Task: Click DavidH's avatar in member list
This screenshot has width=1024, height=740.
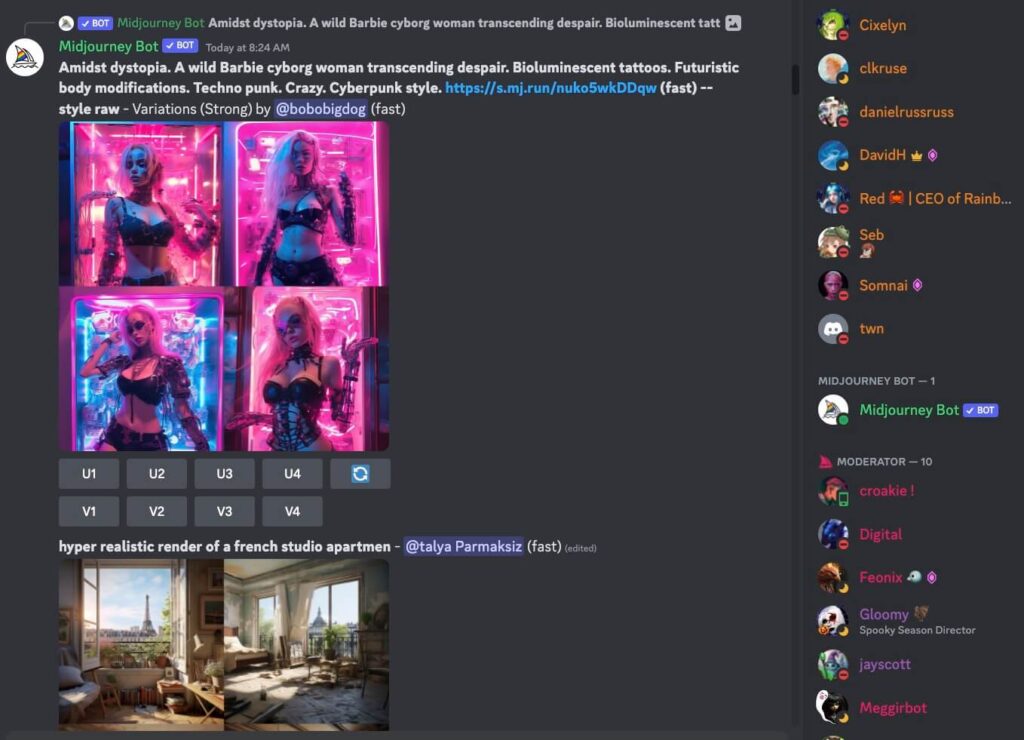Action: point(833,155)
